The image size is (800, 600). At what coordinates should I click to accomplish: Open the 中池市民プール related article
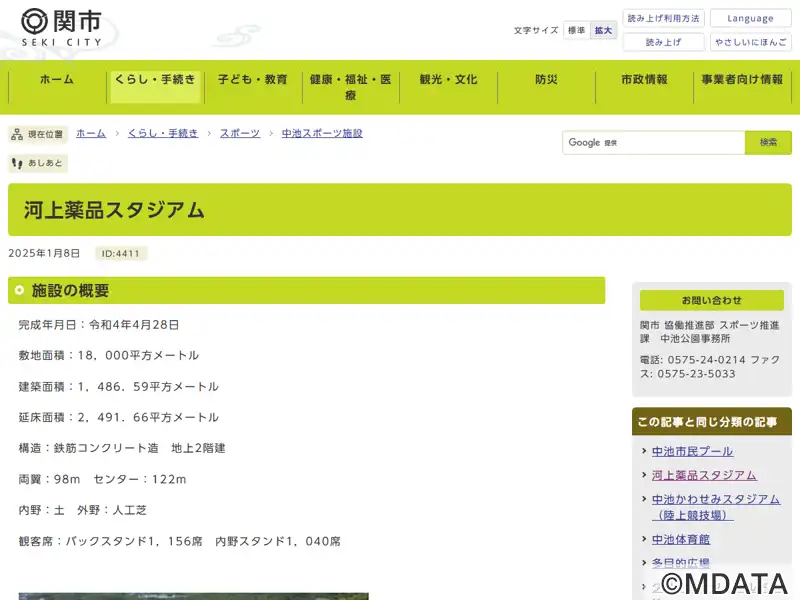click(692, 451)
